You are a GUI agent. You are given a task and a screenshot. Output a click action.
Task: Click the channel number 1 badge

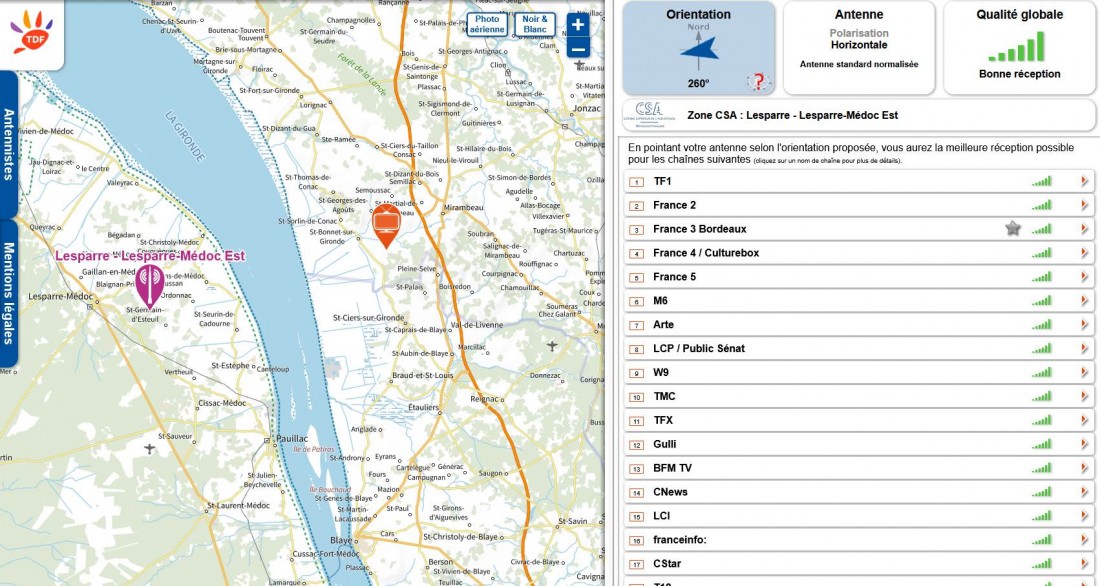636,182
